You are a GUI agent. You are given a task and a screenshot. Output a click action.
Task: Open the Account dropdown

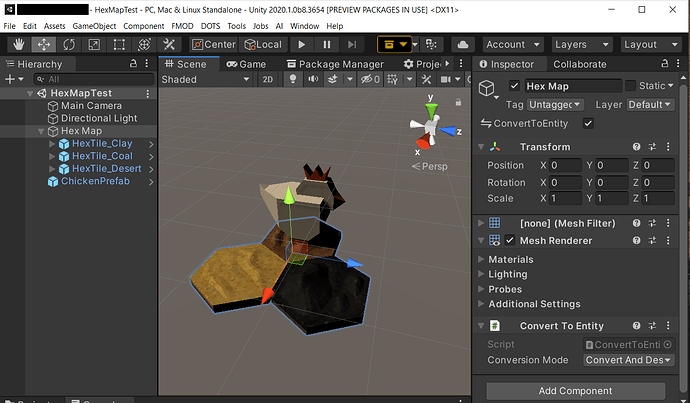513,44
